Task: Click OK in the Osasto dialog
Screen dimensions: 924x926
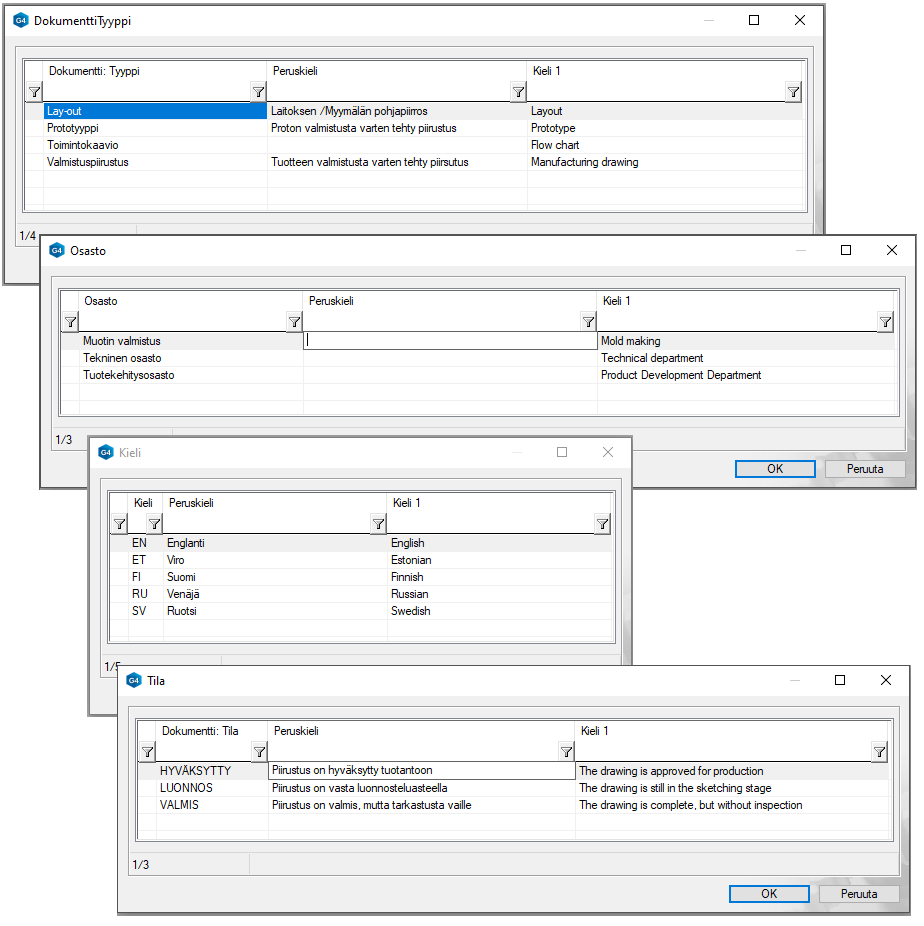Action: [x=775, y=469]
